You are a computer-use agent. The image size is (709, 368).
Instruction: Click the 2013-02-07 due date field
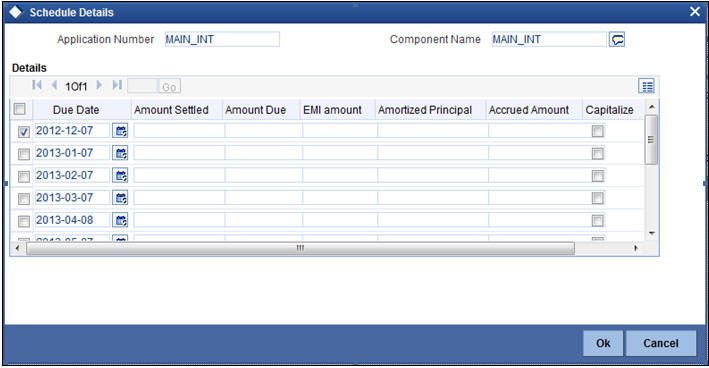pos(72,175)
